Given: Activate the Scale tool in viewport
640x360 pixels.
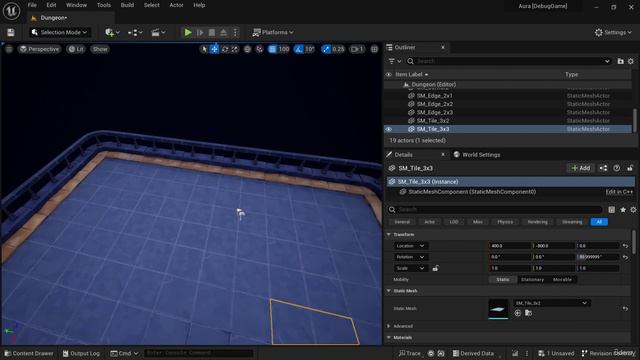Looking at the screenshot, I should point(235,49).
